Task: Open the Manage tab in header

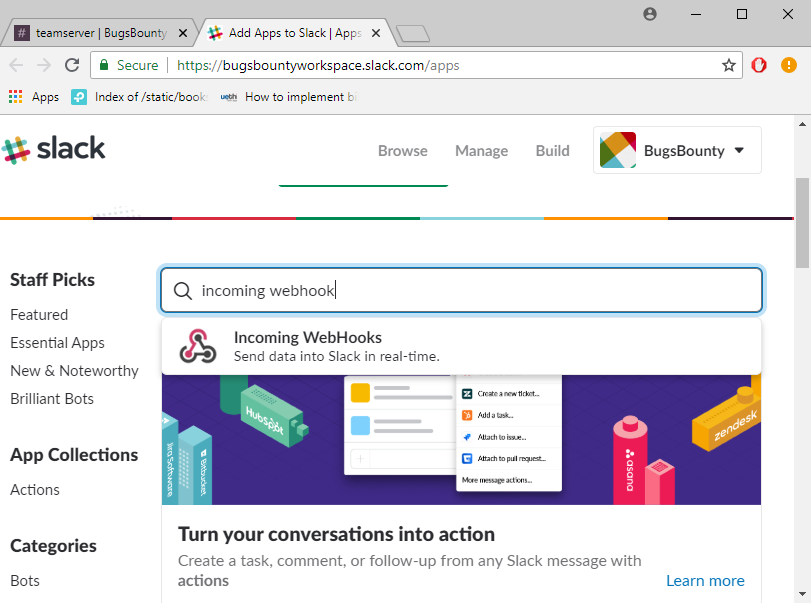Action: [481, 151]
